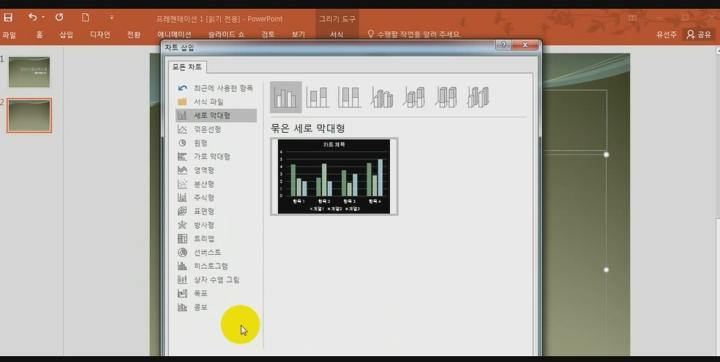The width and height of the screenshot is (720, 362).
Task: Choose 선버스트 (Sunburst) chart category
Action: (216, 252)
